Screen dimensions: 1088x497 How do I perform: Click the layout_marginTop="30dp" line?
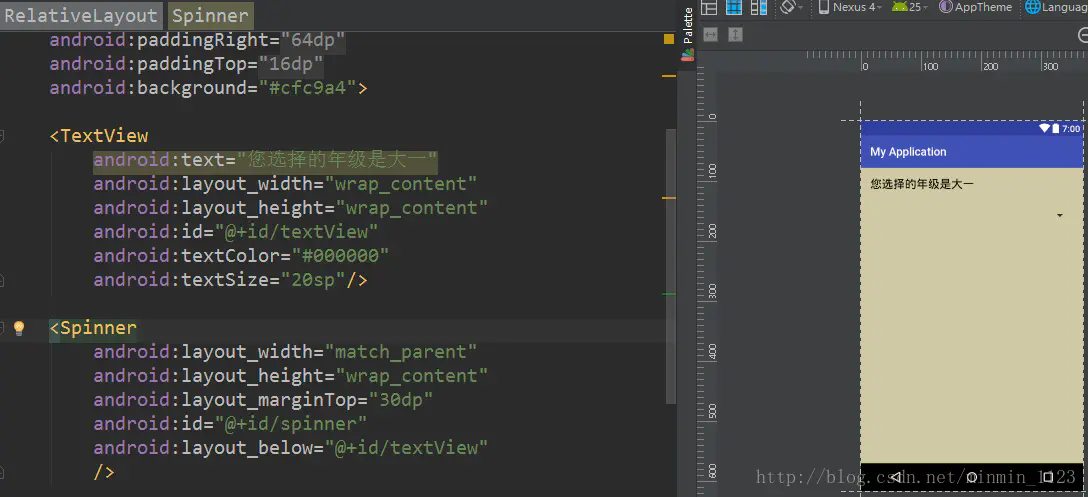(x=264, y=400)
